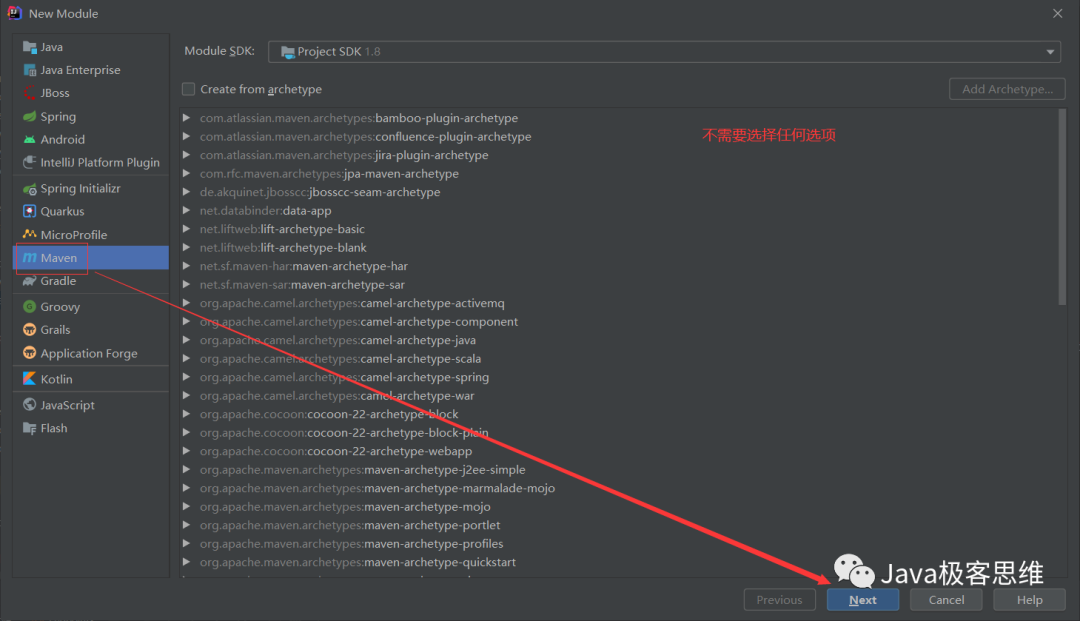This screenshot has height=621, width=1080.
Task: Expand the lift-archetype-blank node
Action: click(x=187, y=248)
